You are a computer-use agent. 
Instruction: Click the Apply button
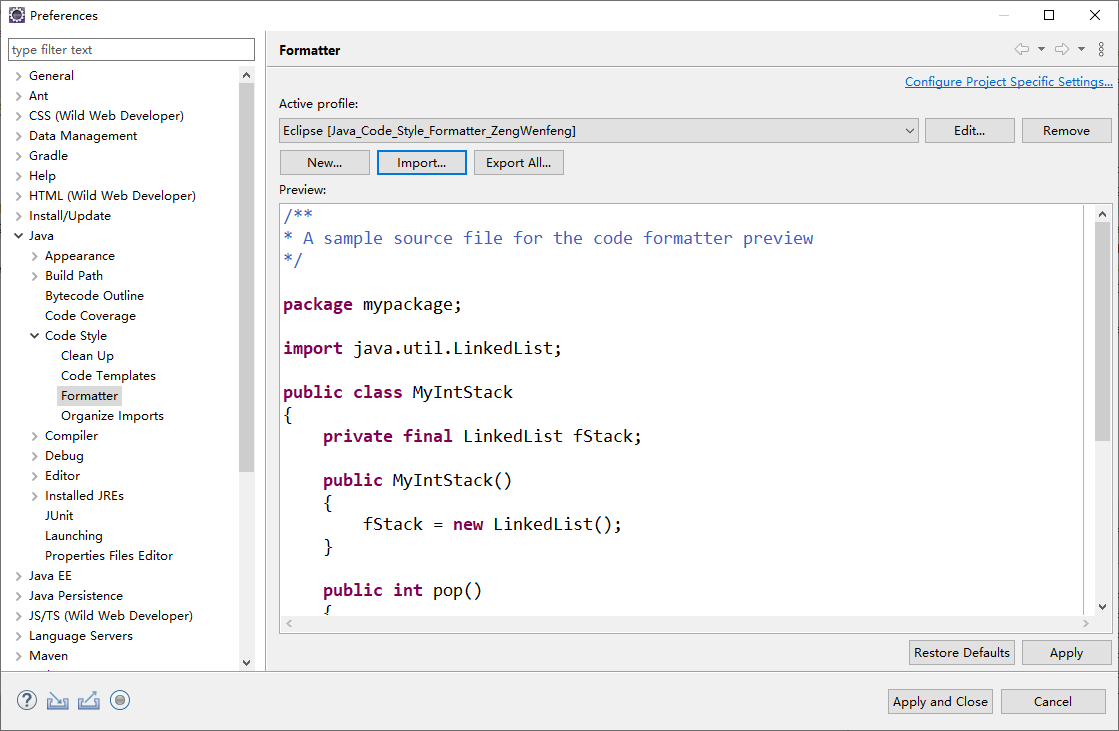click(1066, 652)
